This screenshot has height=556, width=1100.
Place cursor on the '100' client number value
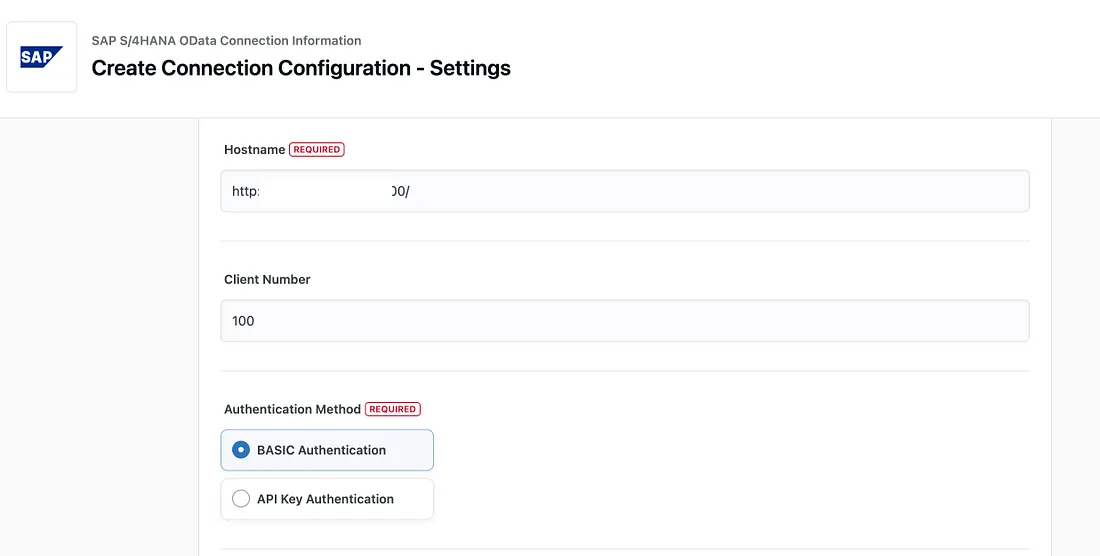243,321
